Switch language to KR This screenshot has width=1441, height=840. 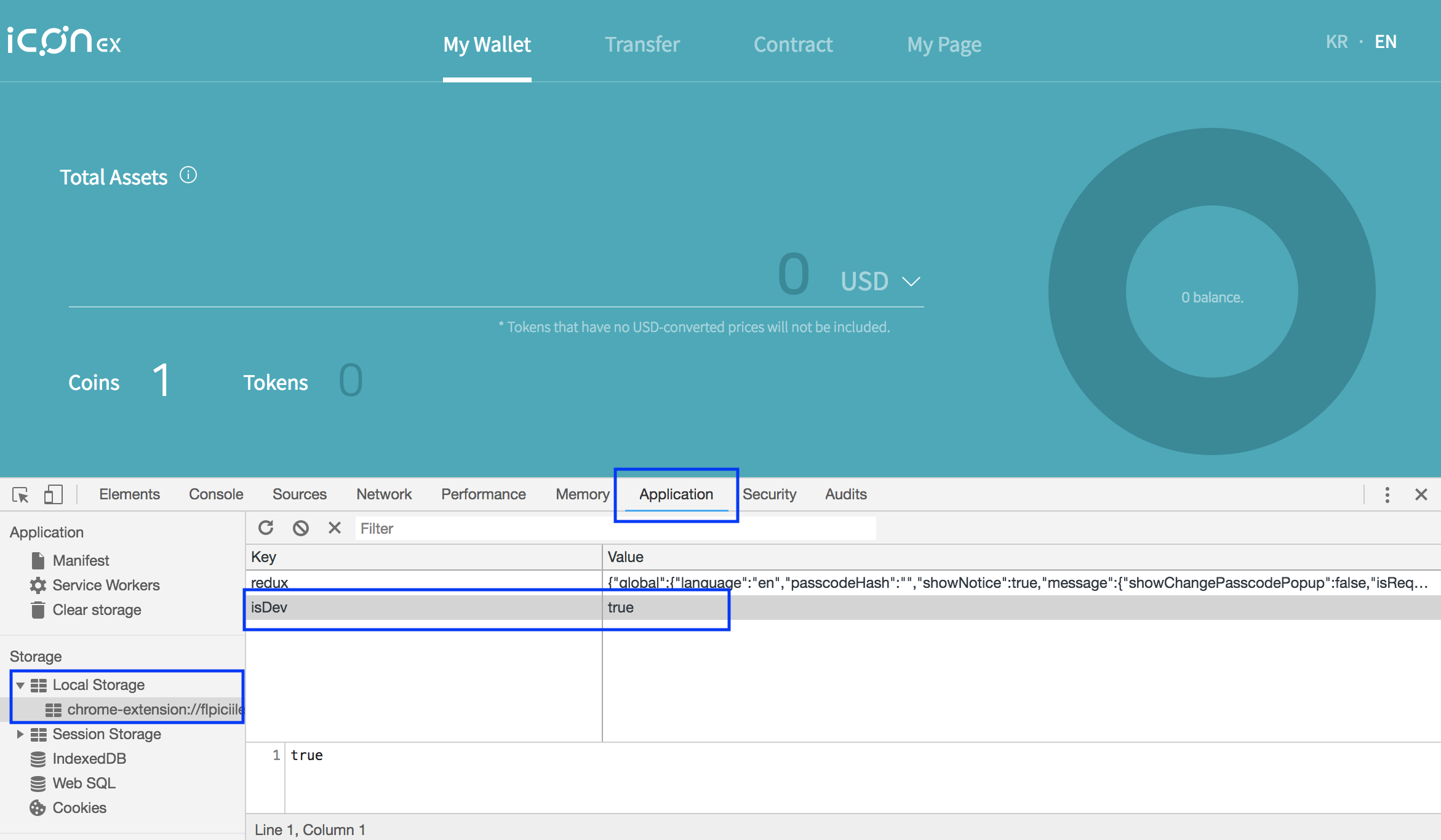(x=1337, y=42)
